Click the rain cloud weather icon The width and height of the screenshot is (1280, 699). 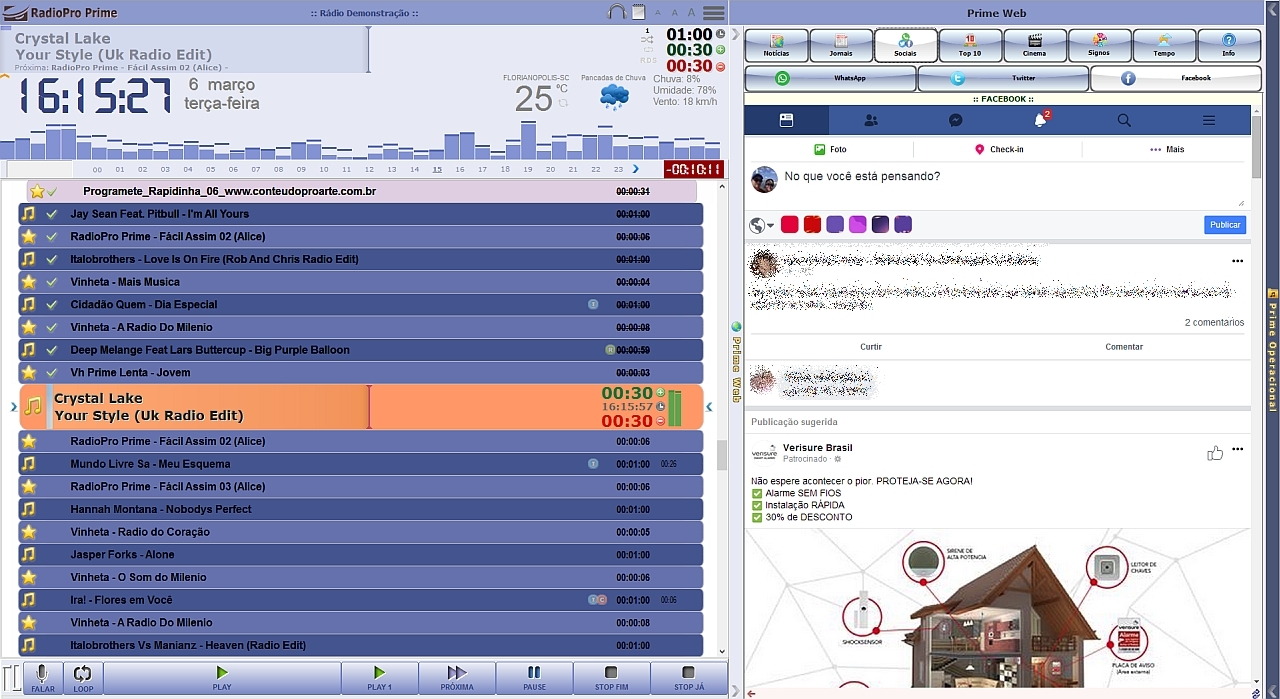pos(614,97)
